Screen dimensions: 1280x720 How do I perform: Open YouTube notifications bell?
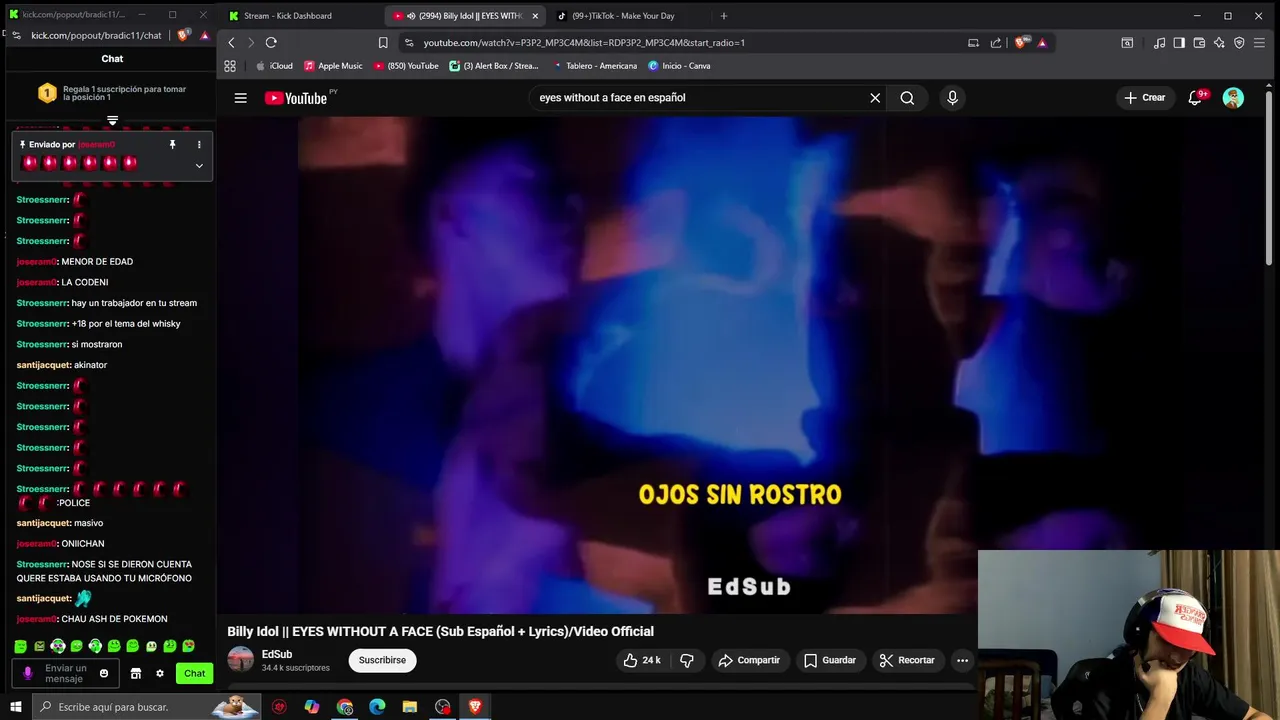click(x=1195, y=98)
